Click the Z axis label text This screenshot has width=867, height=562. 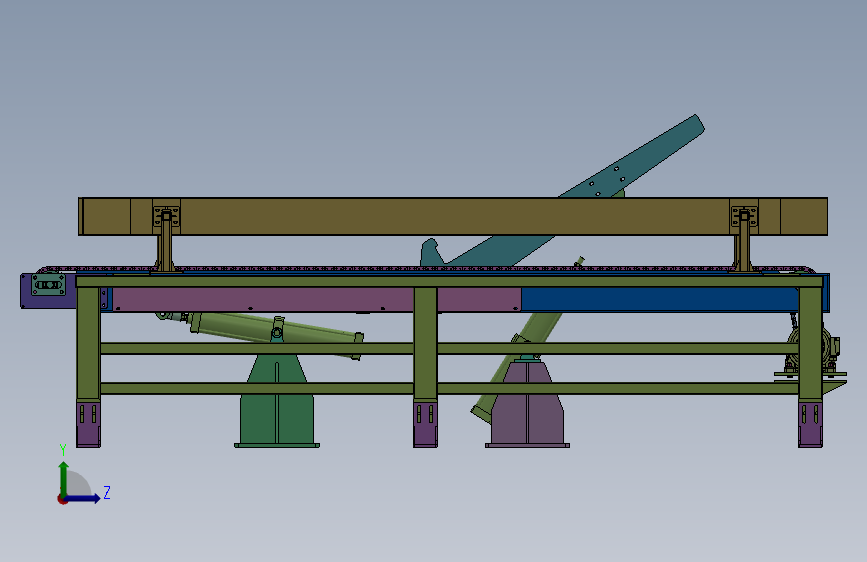[107, 492]
